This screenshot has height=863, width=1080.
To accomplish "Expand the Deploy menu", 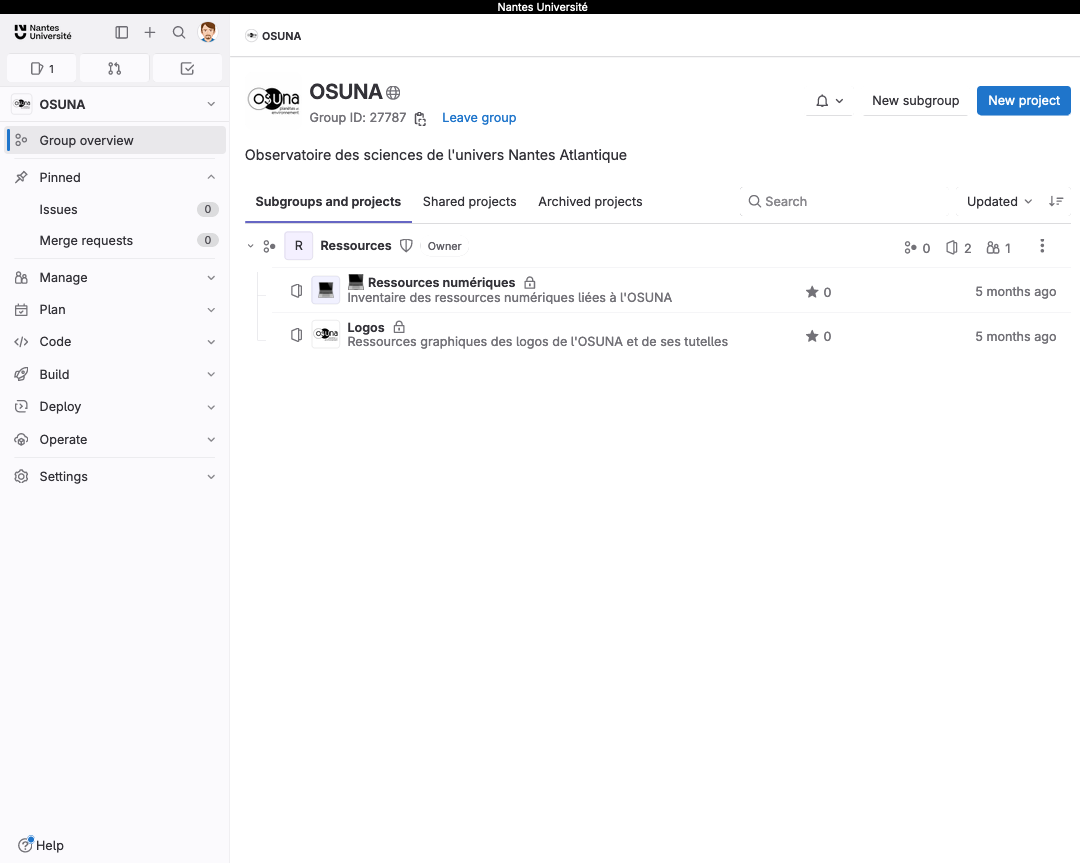I will click(x=115, y=406).
